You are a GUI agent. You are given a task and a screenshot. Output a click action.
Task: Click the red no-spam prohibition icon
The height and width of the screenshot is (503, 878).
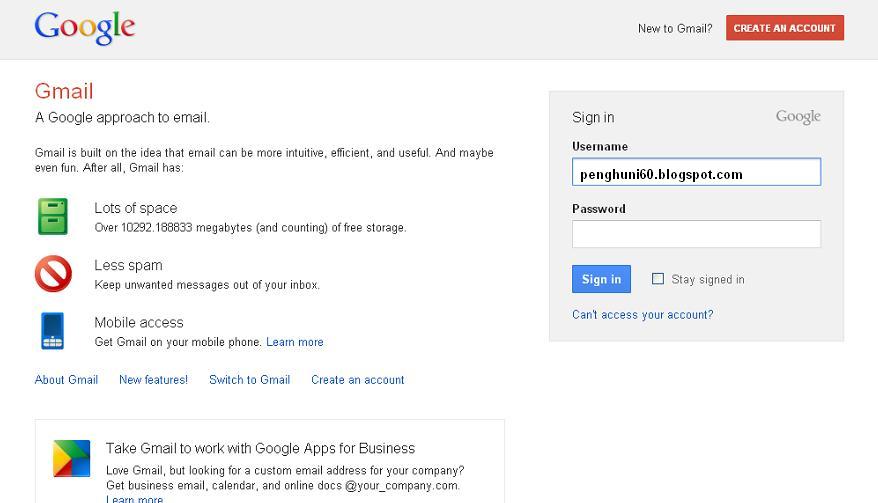point(53,273)
